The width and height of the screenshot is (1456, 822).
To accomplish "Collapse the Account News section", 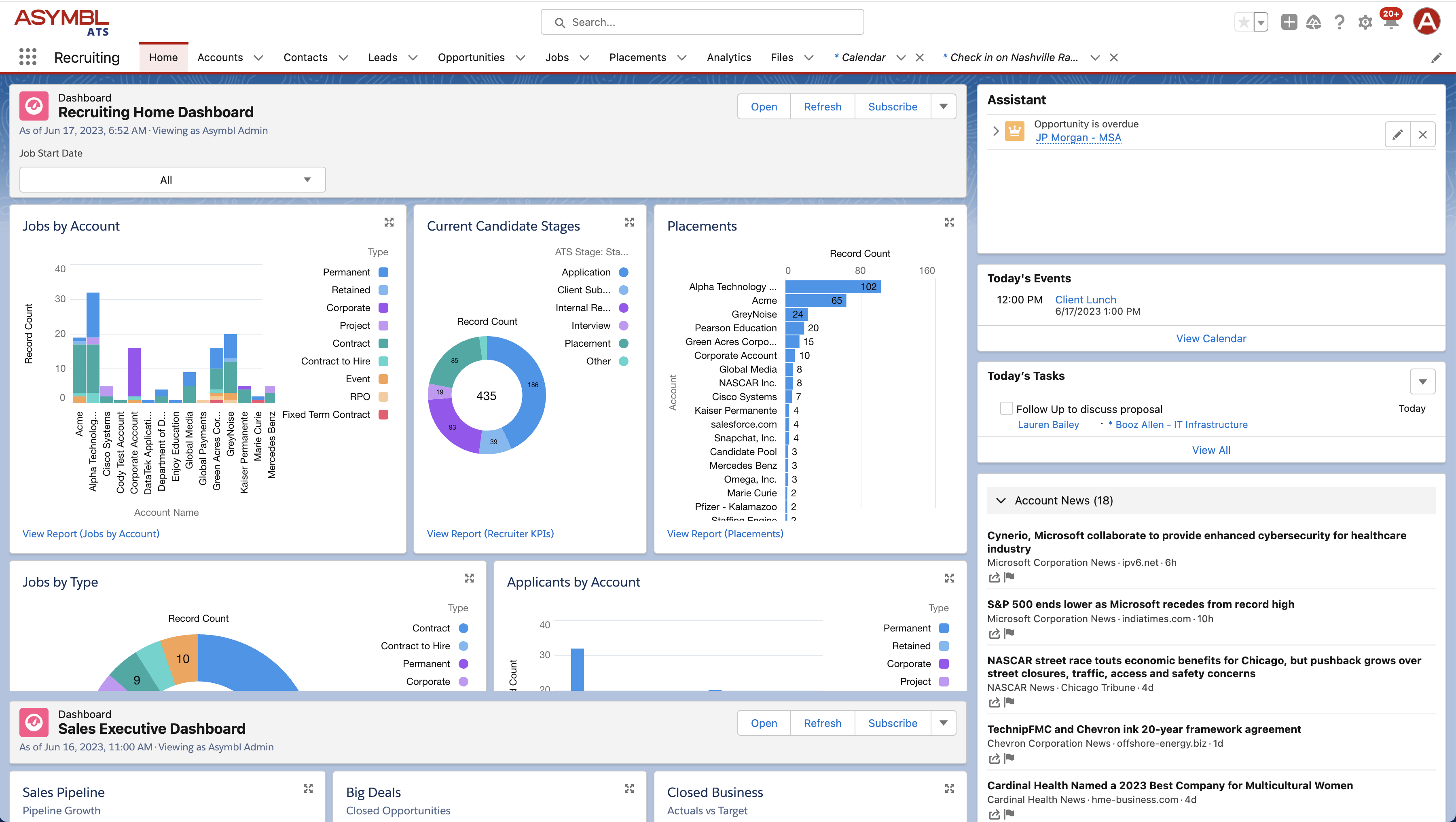I will [1001, 500].
